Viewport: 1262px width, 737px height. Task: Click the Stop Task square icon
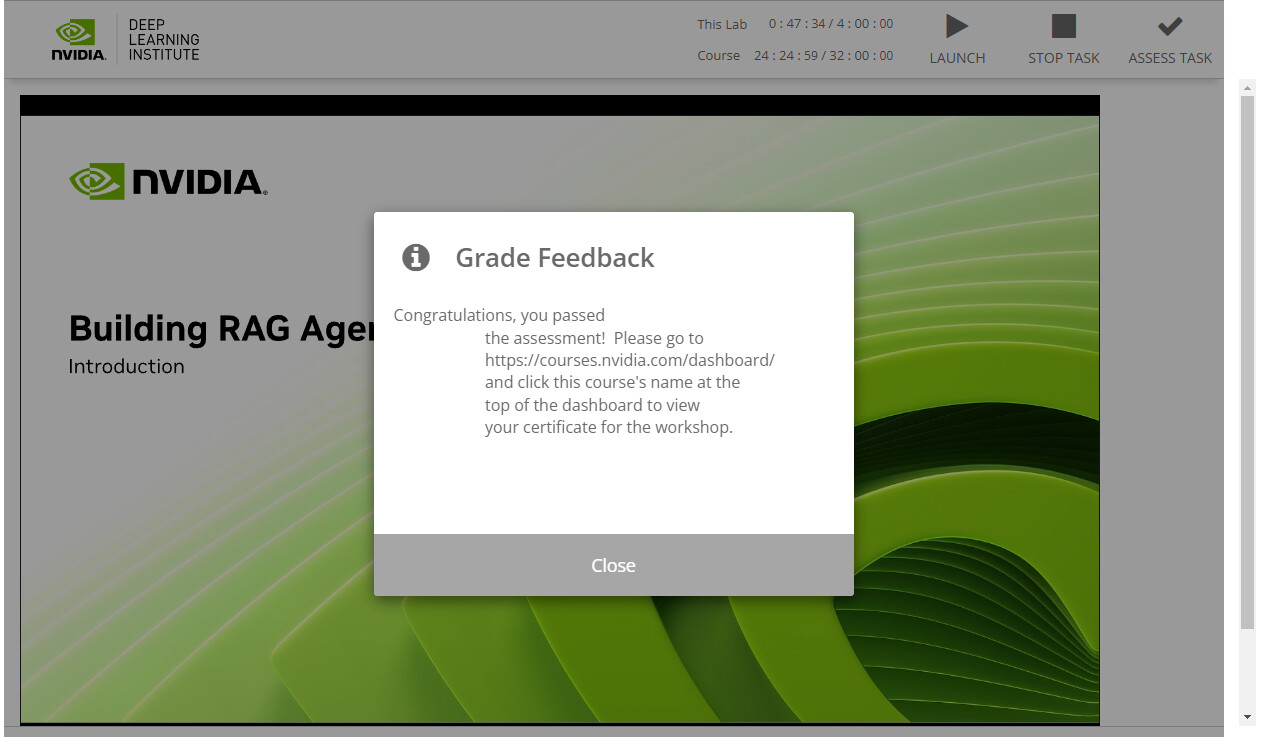1064,26
